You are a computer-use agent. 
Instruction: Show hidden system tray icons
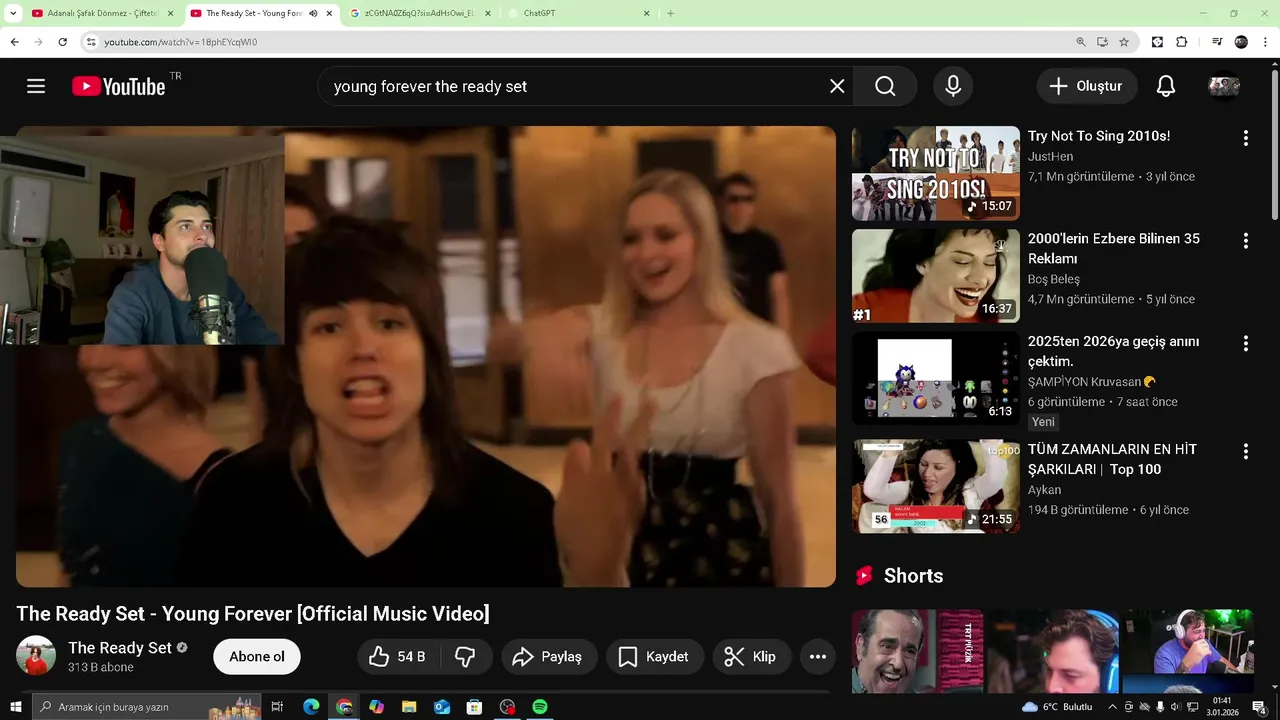coord(1112,707)
